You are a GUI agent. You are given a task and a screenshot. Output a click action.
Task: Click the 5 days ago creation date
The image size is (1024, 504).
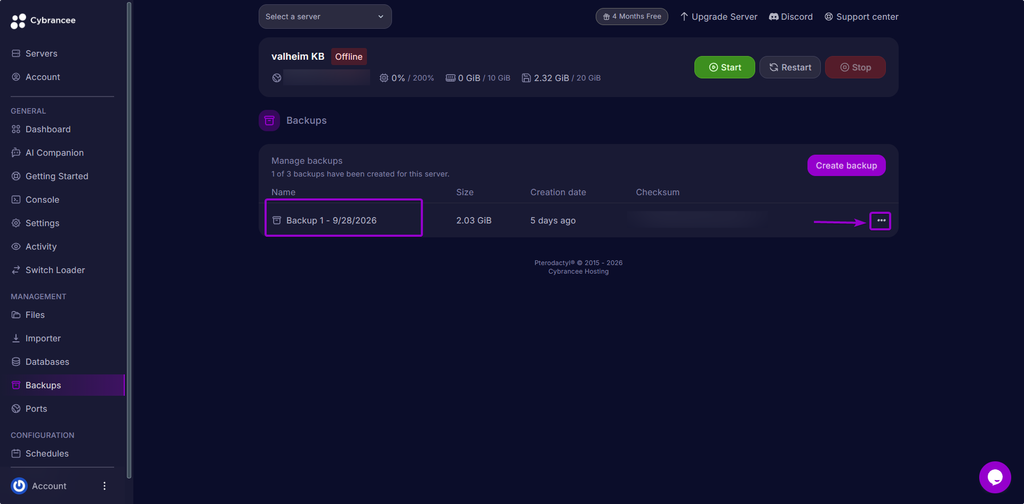[553, 221]
